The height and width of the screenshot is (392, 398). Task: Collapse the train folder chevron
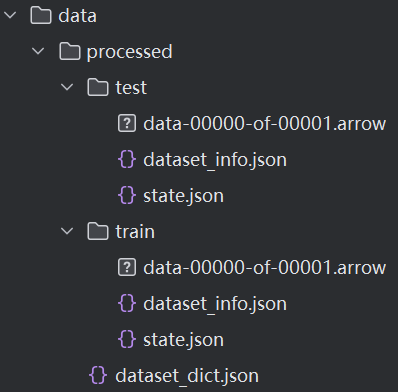pyautogui.click(x=67, y=231)
